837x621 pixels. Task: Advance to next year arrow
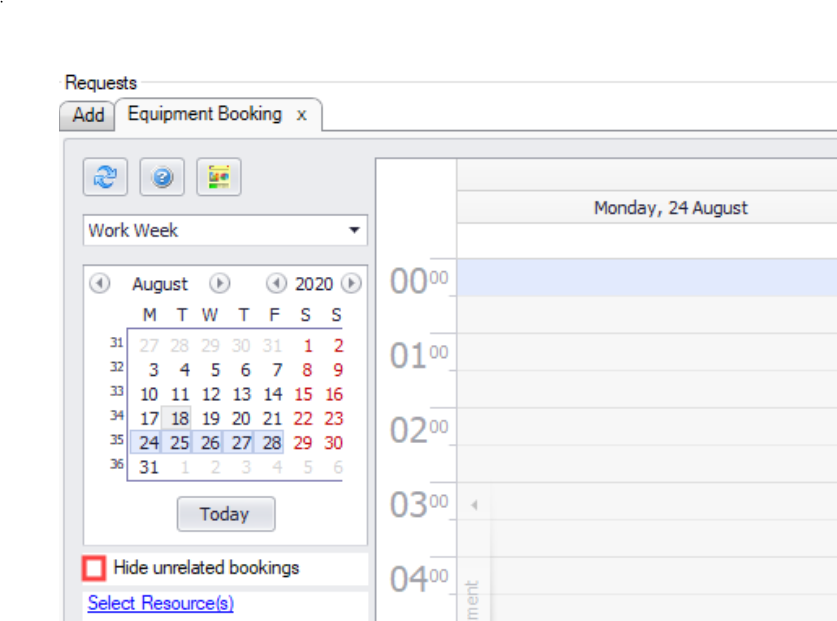pos(351,284)
